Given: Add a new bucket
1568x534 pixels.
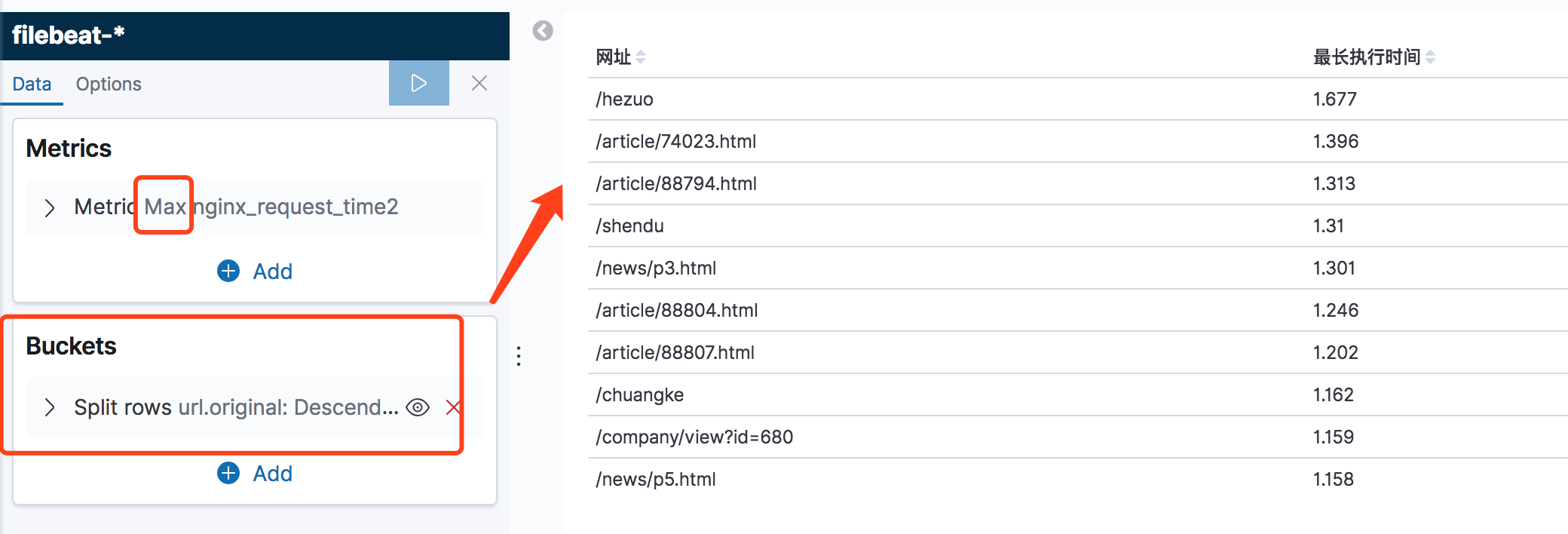Looking at the screenshot, I should pyautogui.click(x=255, y=473).
